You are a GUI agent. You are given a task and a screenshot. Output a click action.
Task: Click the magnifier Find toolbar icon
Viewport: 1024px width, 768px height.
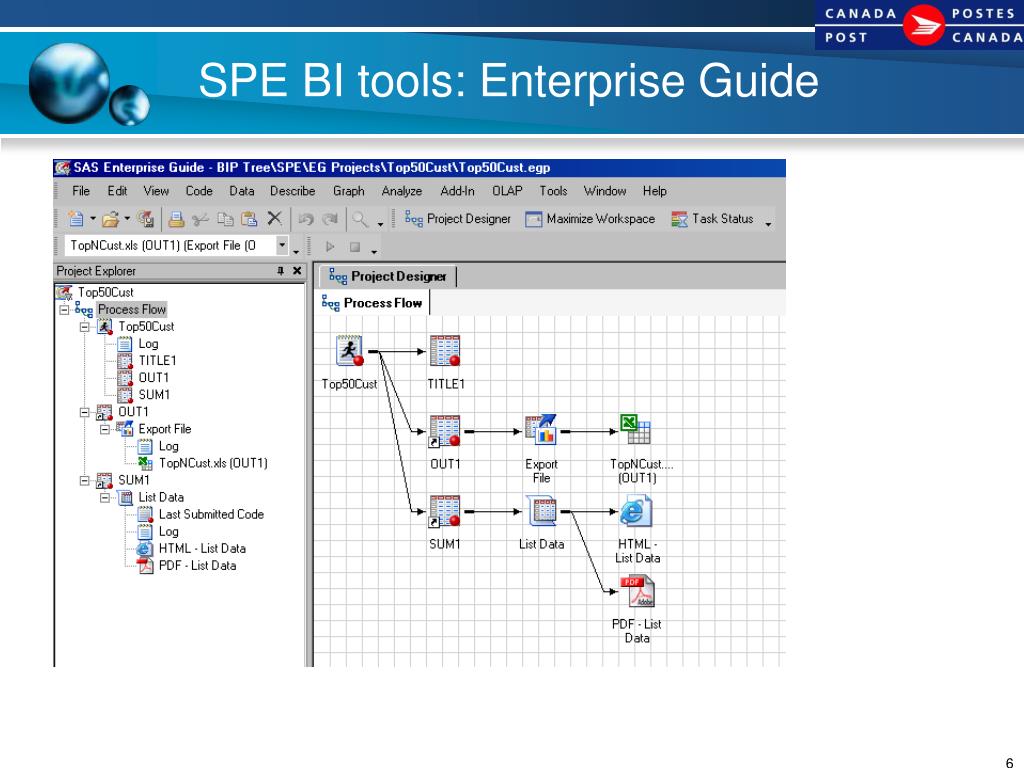point(360,219)
